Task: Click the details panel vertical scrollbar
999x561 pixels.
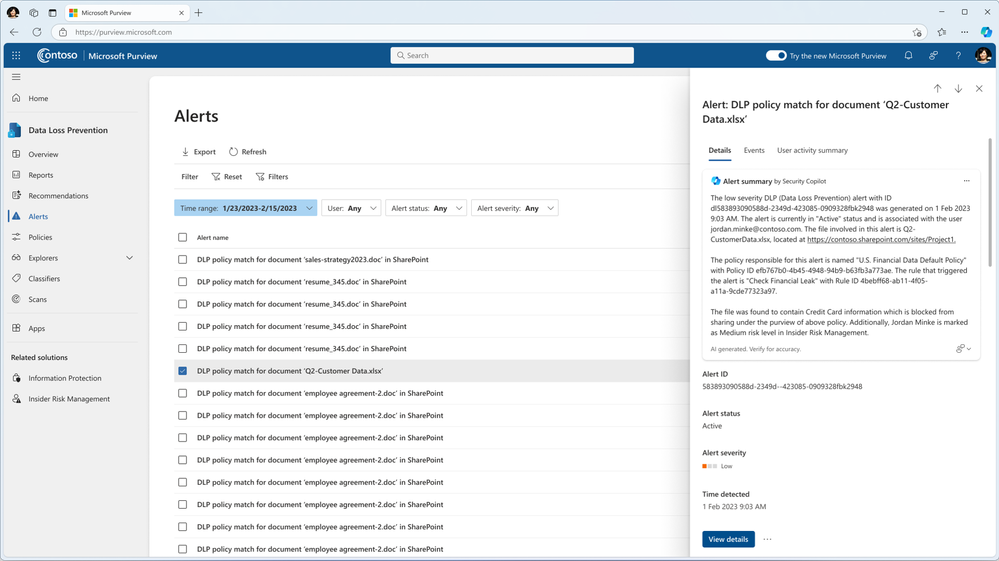Action: coord(990,202)
